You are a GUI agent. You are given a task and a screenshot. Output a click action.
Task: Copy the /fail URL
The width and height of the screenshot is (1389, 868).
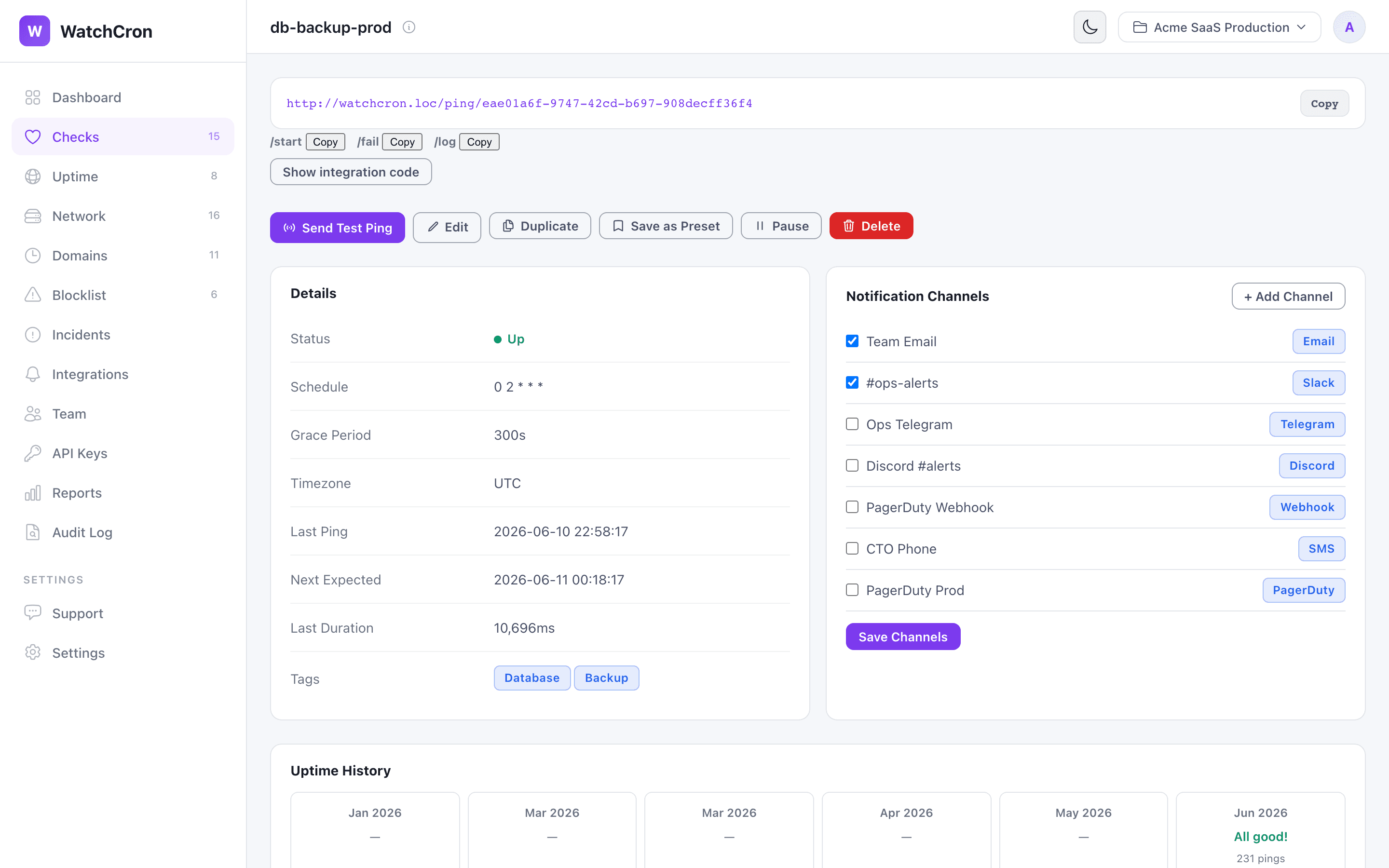(402, 142)
